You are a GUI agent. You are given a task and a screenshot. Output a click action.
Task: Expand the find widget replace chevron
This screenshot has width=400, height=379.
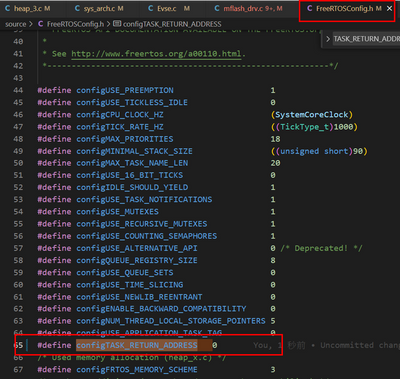point(328,39)
